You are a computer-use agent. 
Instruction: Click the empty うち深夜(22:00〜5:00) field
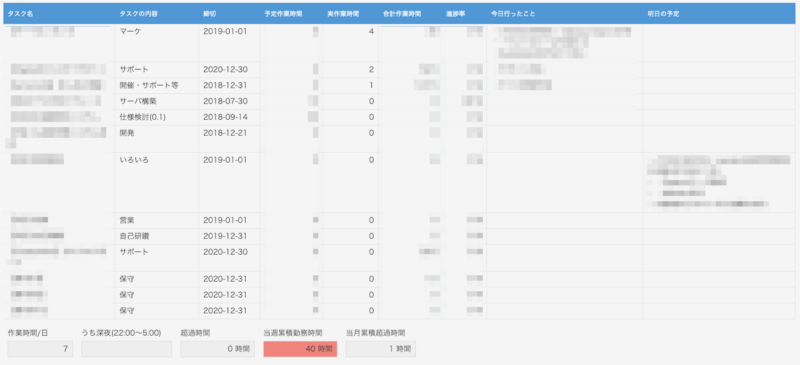[127, 349]
